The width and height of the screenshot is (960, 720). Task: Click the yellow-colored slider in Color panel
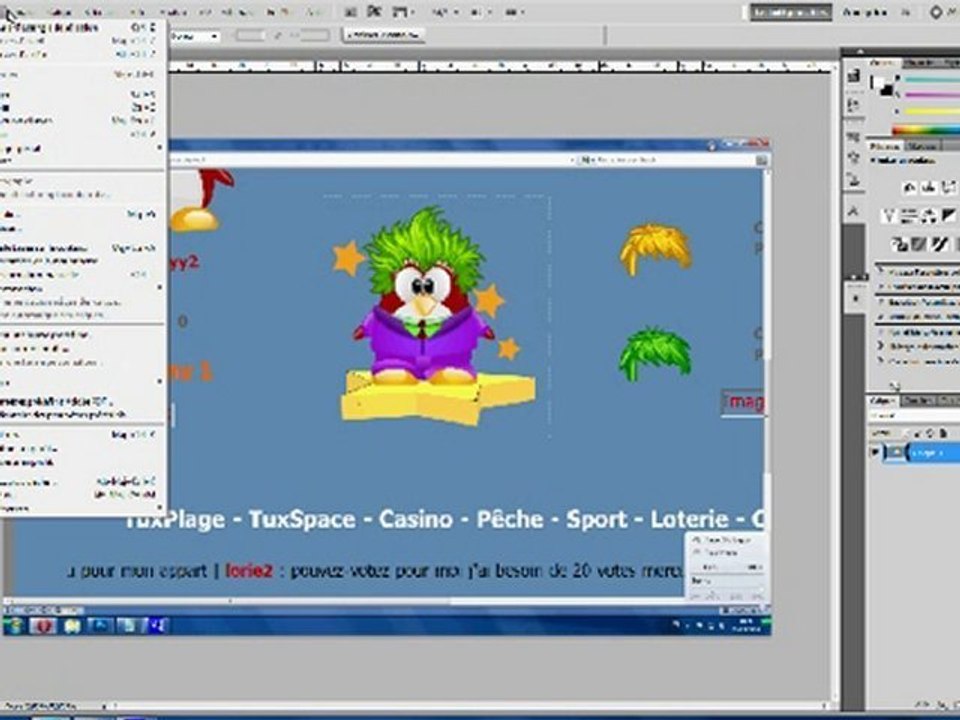(932, 111)
